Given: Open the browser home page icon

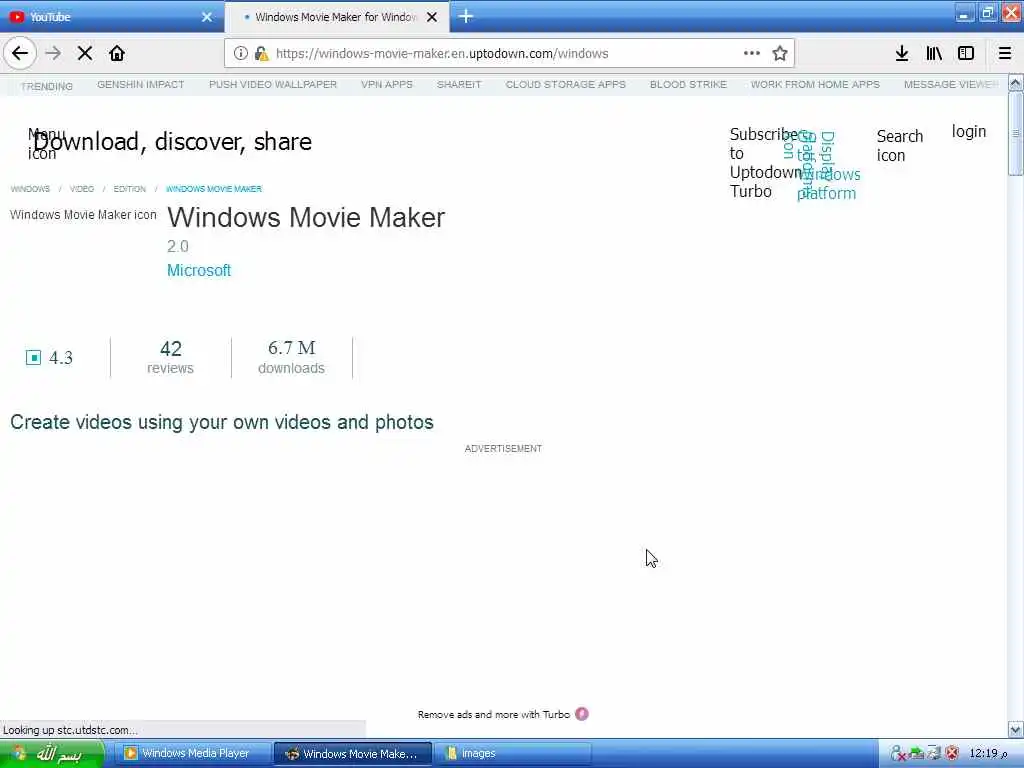Looking at the screenshot, I should 117,54.
